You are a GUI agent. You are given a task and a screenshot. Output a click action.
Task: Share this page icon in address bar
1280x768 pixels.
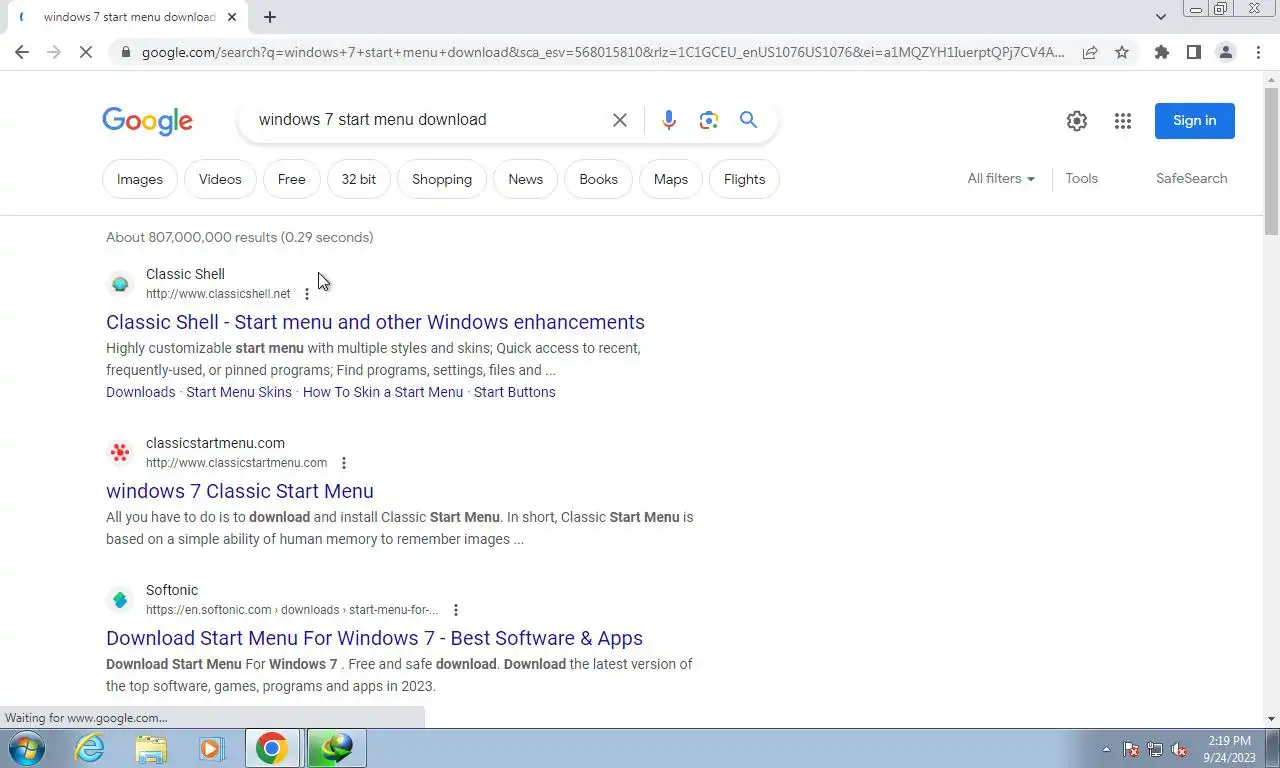pos(1090,52)
